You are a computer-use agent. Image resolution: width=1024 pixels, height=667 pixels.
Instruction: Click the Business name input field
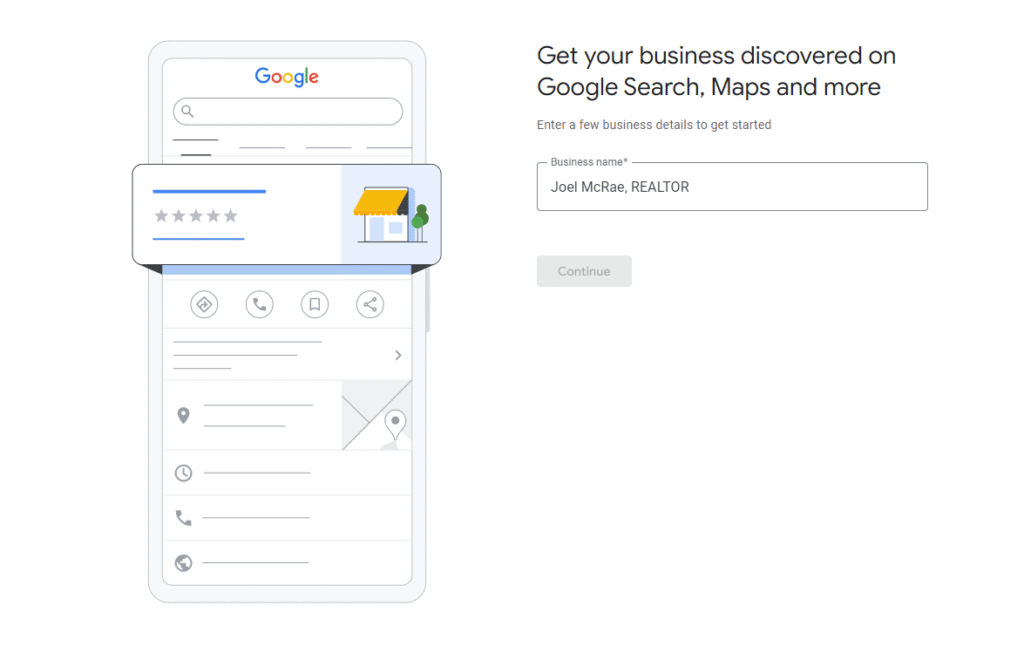tap(731, 187)
